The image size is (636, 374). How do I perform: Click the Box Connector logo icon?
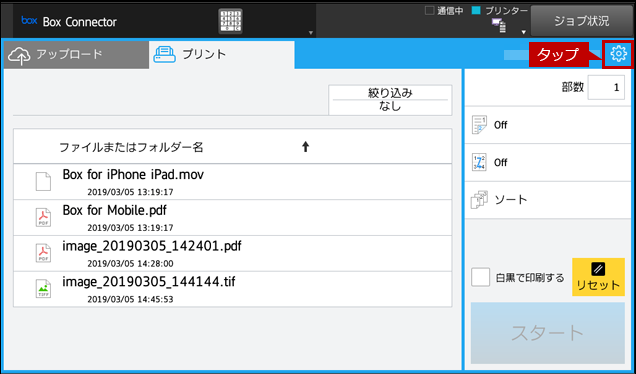click(x=29, y=20)
